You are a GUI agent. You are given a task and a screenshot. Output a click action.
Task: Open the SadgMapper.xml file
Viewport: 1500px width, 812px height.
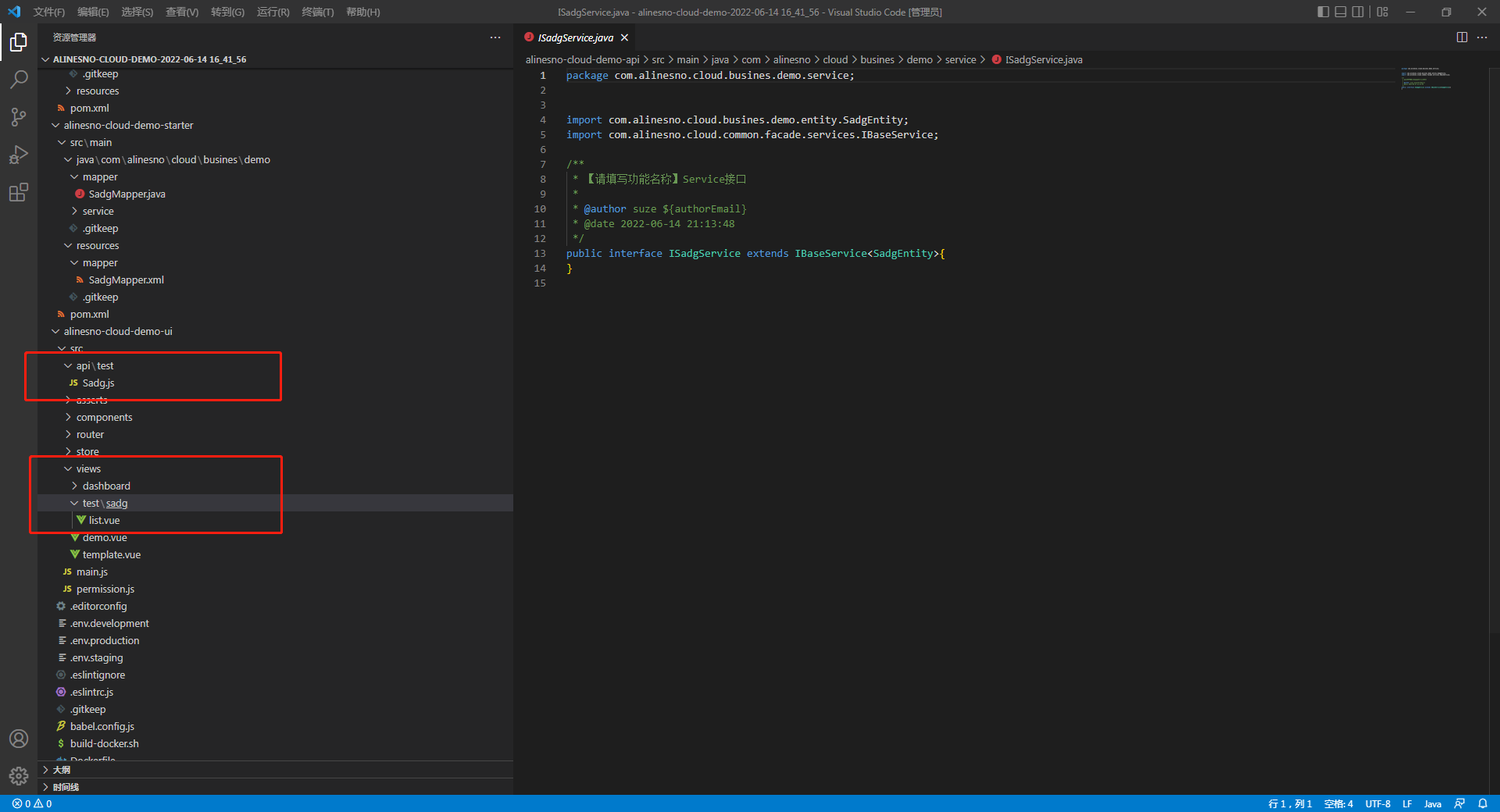click(x=126, y=280)
